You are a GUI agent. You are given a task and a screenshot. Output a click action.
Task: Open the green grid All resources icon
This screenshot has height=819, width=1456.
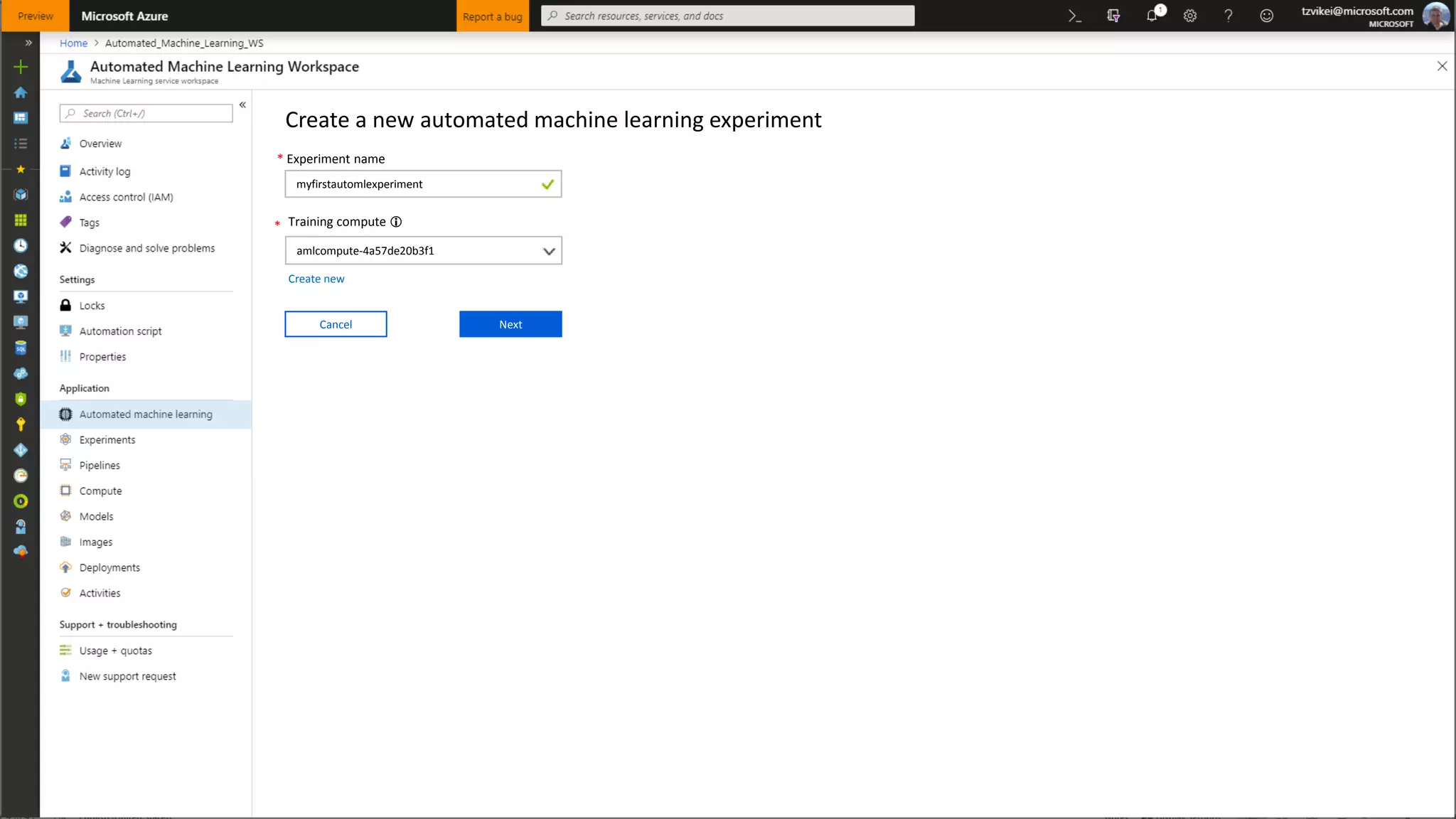tap(21, 220)
